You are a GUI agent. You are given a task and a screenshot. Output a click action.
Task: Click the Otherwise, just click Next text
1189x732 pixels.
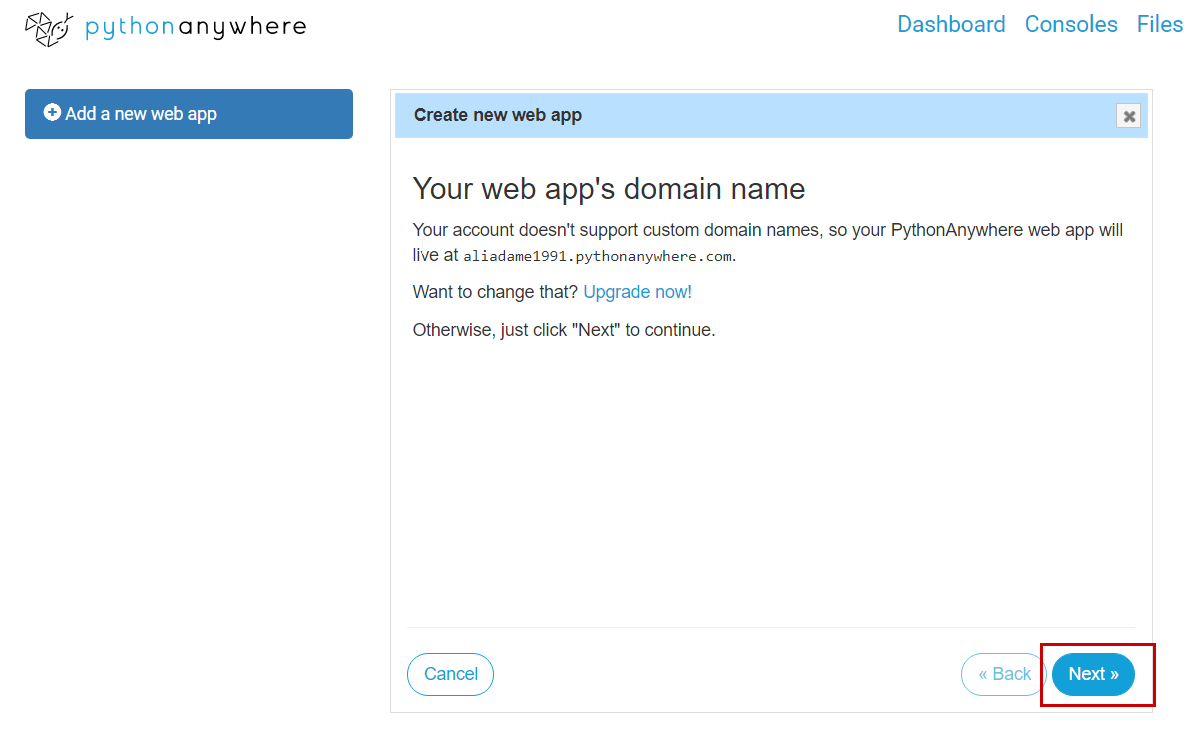pyautogui.click(x=563, y=330)
